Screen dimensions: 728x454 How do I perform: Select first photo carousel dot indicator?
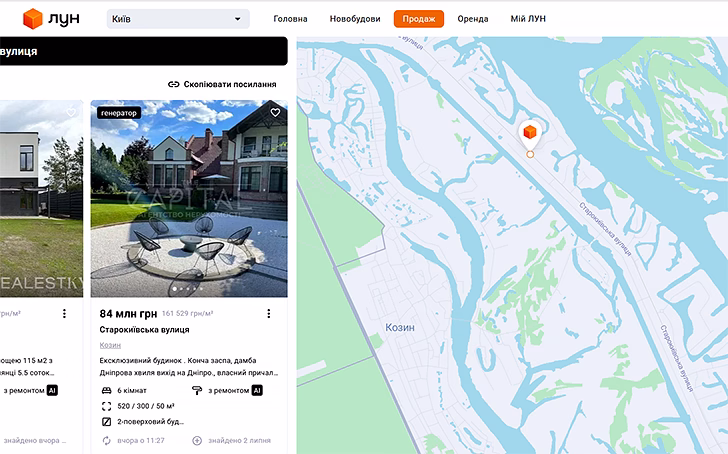coord(175,289)
